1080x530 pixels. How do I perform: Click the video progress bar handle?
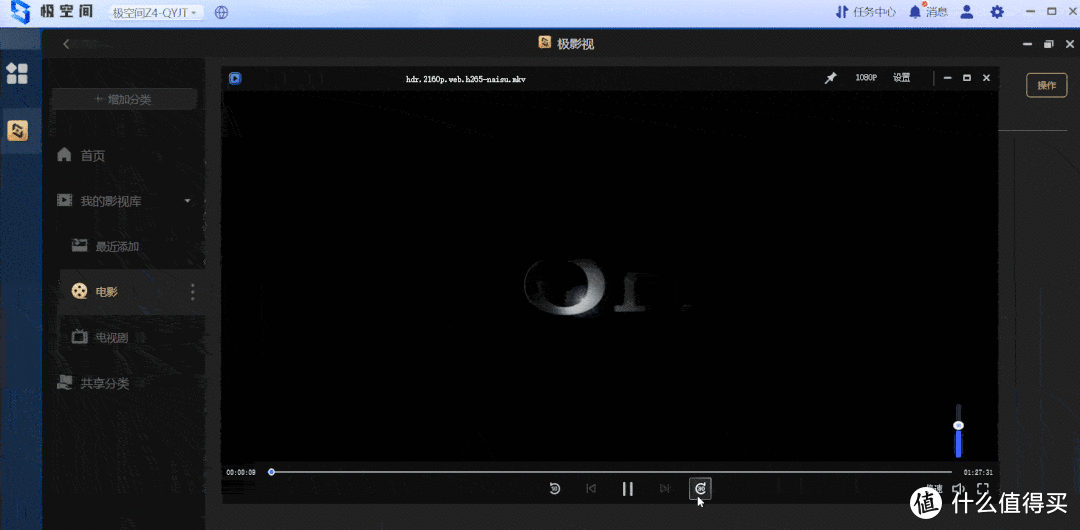point(271,472)
